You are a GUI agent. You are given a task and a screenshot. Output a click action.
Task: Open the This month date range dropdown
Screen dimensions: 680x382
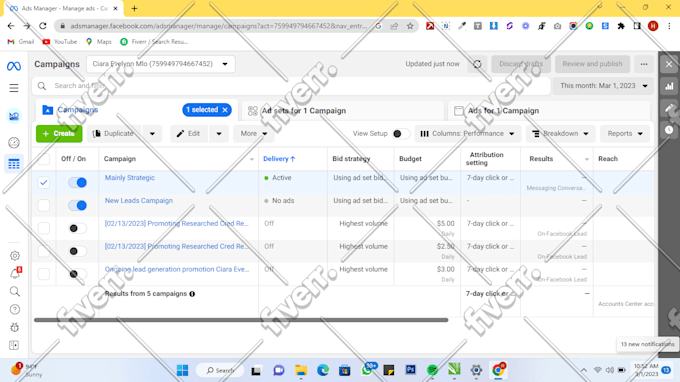point(603,86)
